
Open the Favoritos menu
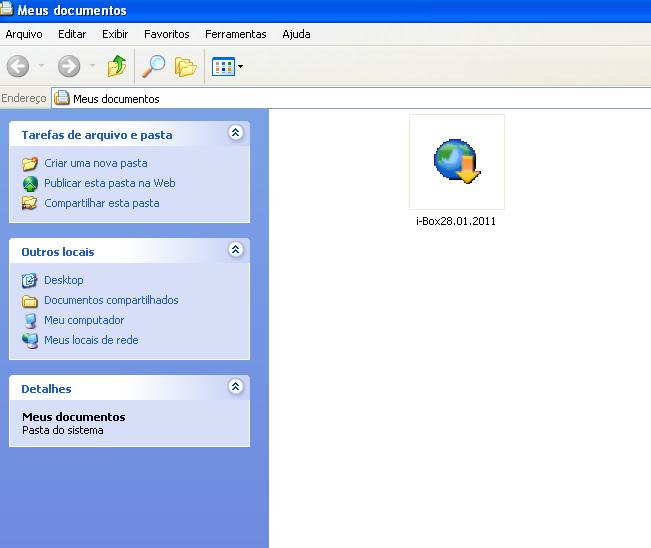pyautogui.click(x=166, y=34)
